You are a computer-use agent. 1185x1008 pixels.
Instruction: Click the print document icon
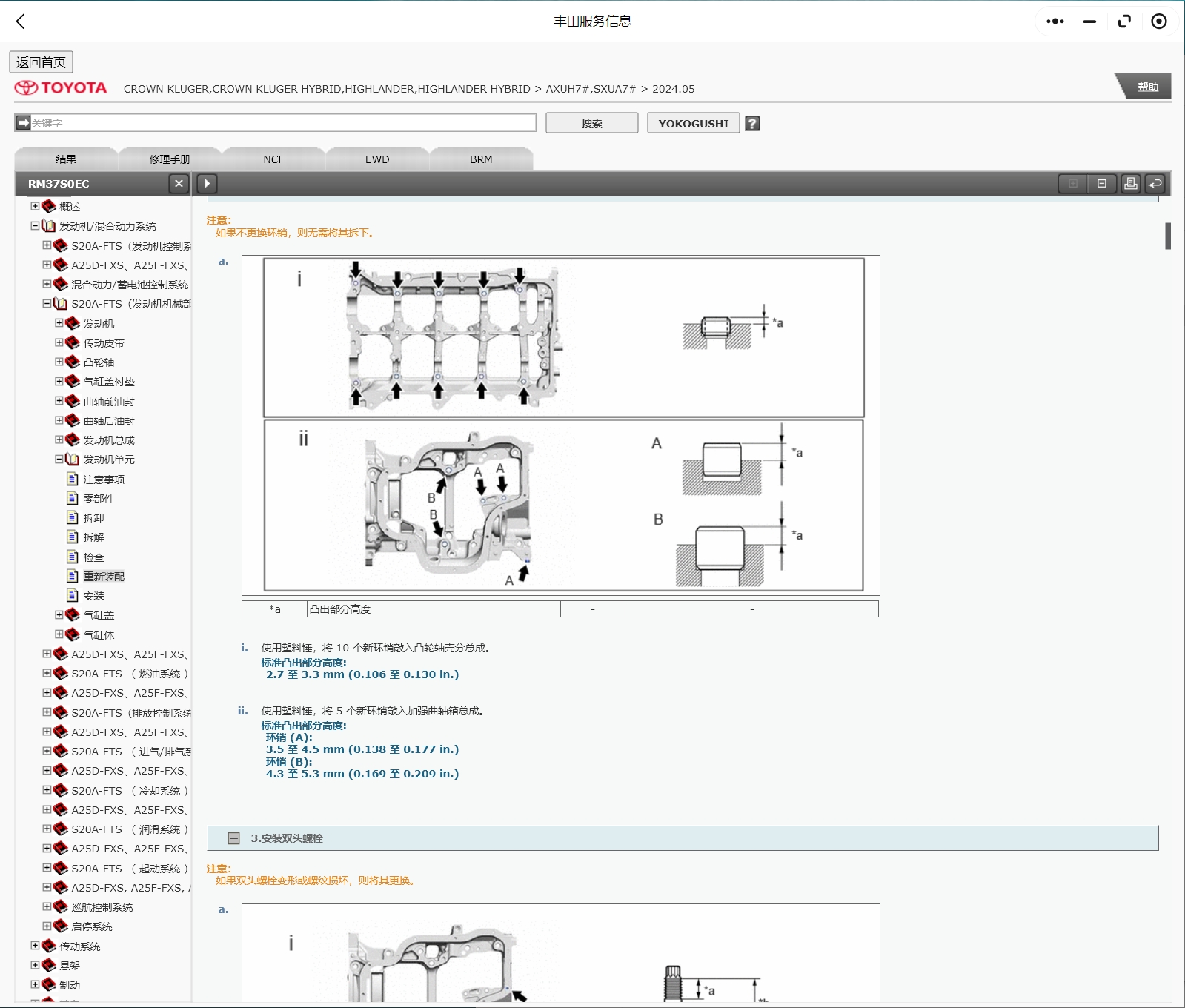click(1130, 184)
